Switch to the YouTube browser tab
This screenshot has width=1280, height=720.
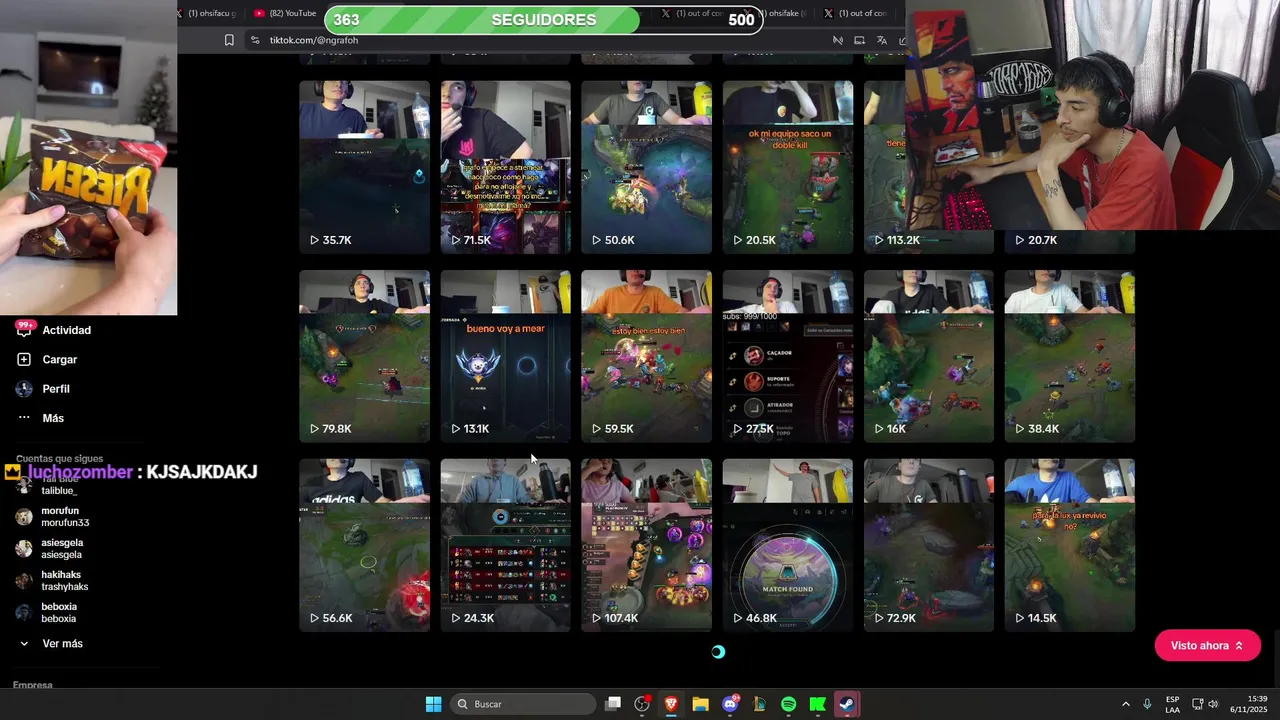pyautogui.click(x=285, y=13)
